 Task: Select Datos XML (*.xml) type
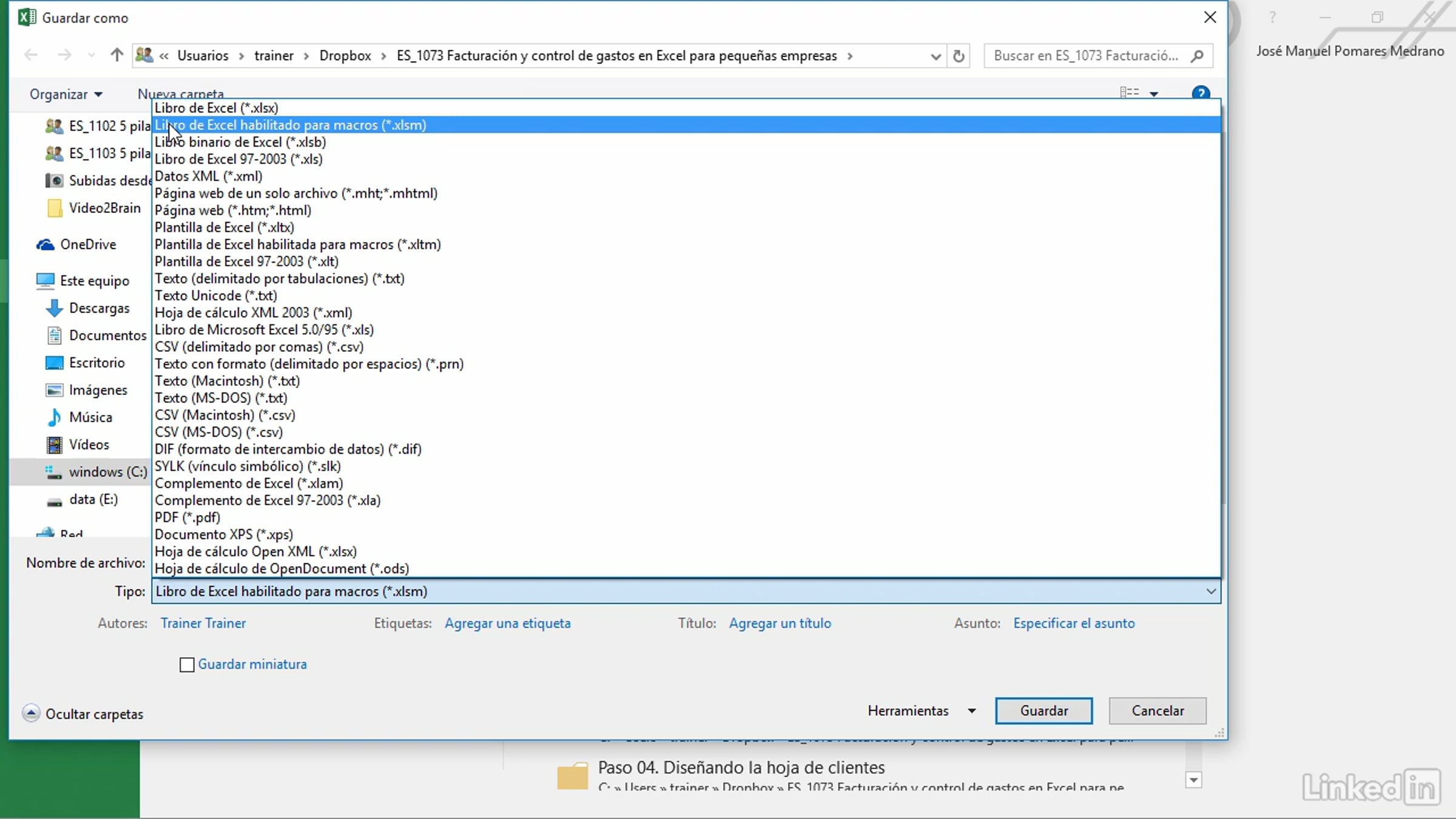pyautogui.click(x=686, y=176)
